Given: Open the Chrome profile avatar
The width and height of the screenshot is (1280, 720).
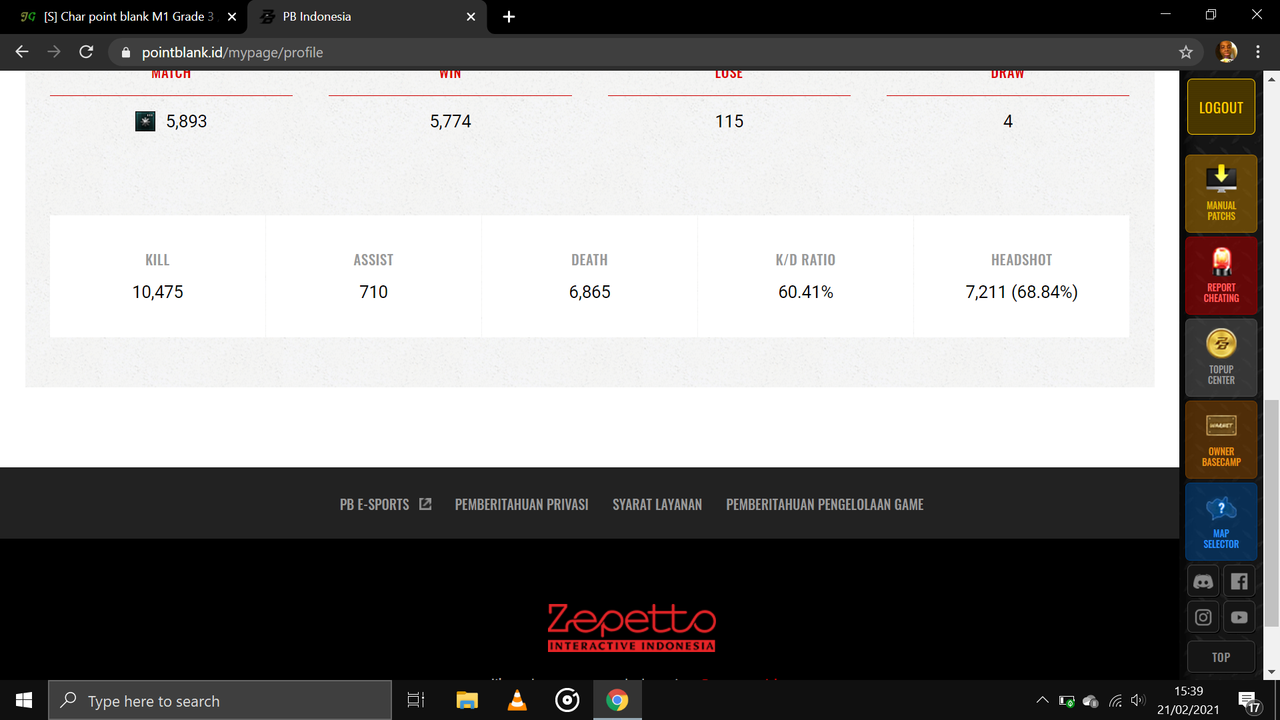Looking at the screenshot, I should click(x=1227, y=52).
